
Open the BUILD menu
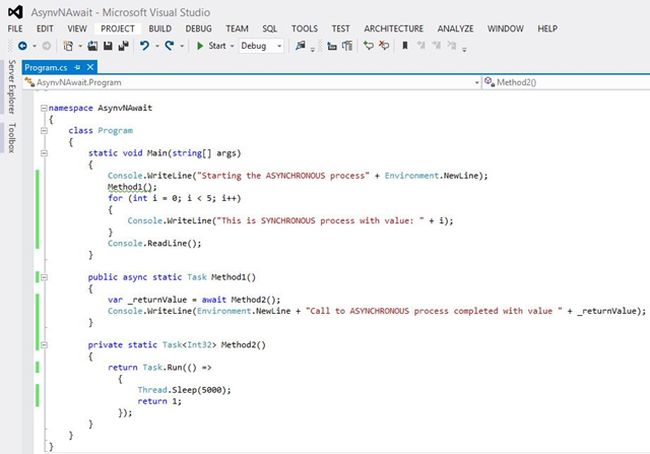(x=160, y=29)
